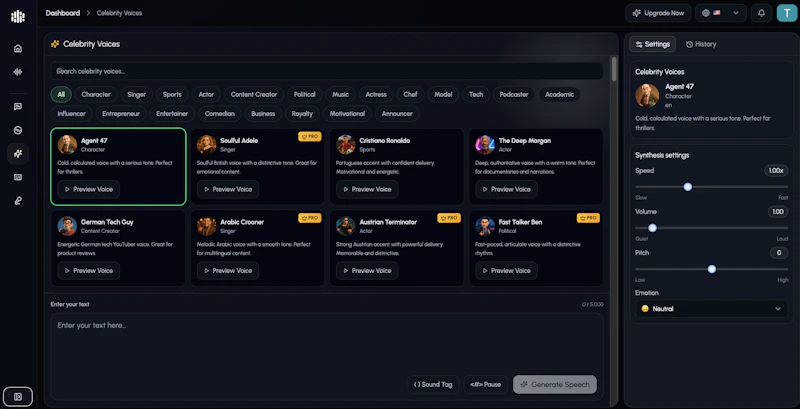
Task: Toggle the sidebar collapse button at the bottom left
Action: 18,396
